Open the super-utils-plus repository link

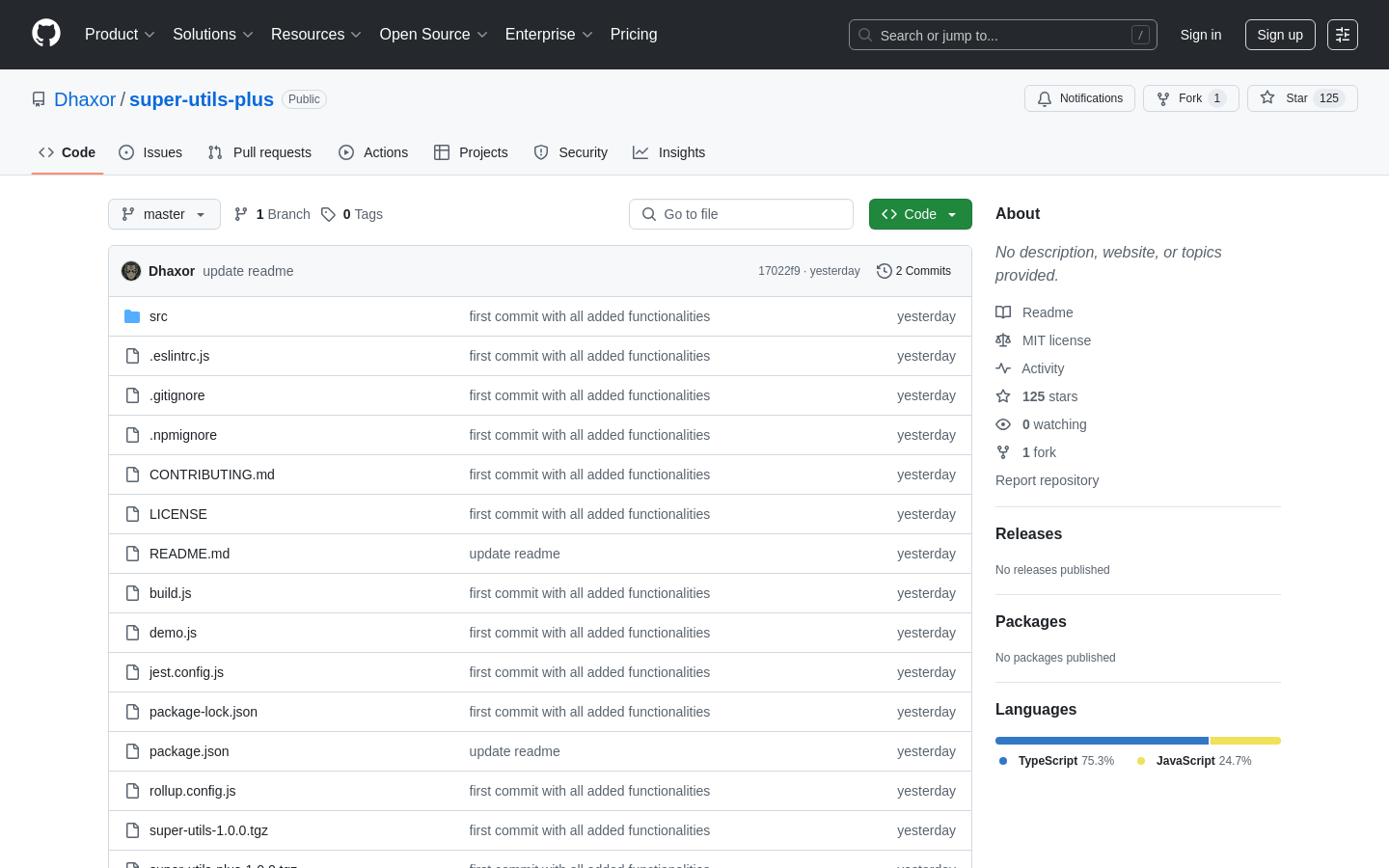[x=202, y=99]
